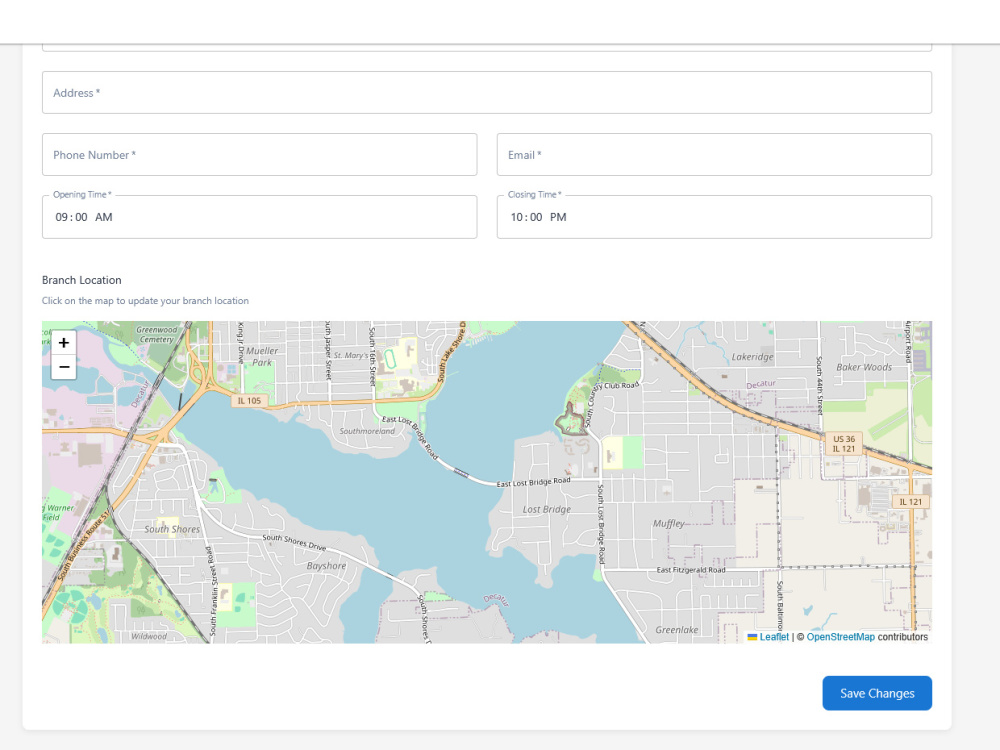1000x750 pixels.
Task: Set location at Lakeridge label
Action: [753, 357]
